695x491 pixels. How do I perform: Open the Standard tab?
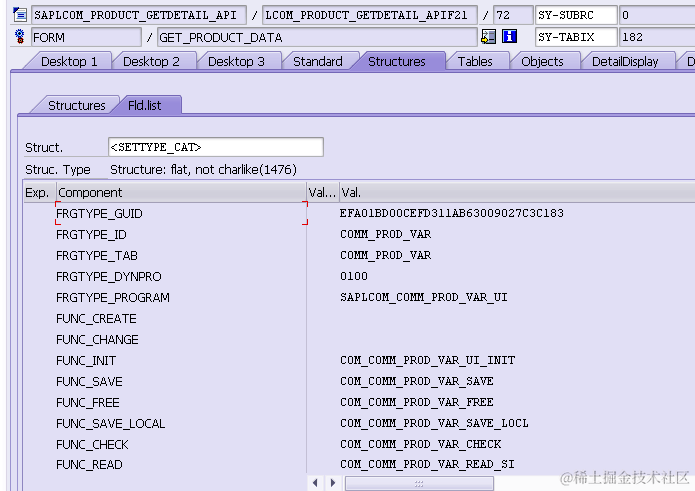point(318,61)
